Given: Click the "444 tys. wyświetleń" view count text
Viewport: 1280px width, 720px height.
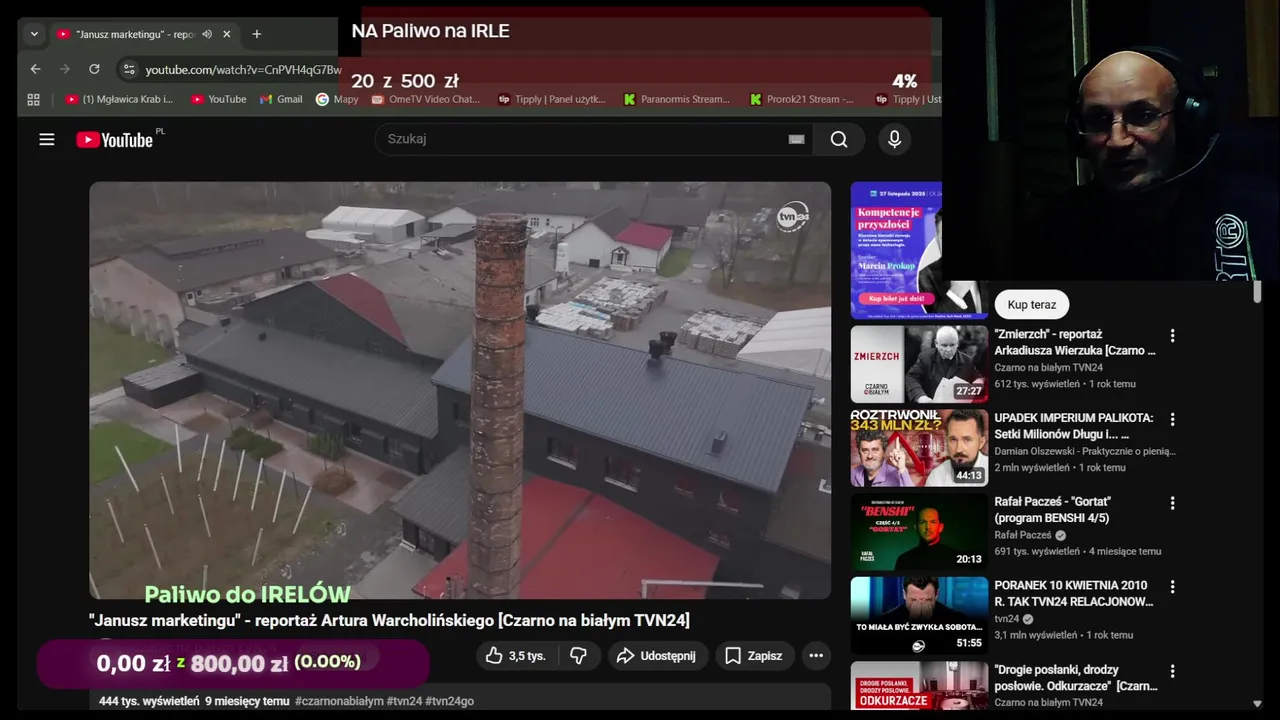Looking at the screenshot, I should point(149,701).
